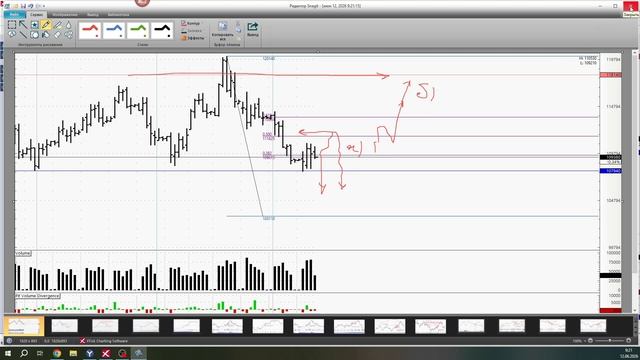640x360 pixels.
Task: Expand the quick access toolbar dropdown arrow
Action: point(44,6)
